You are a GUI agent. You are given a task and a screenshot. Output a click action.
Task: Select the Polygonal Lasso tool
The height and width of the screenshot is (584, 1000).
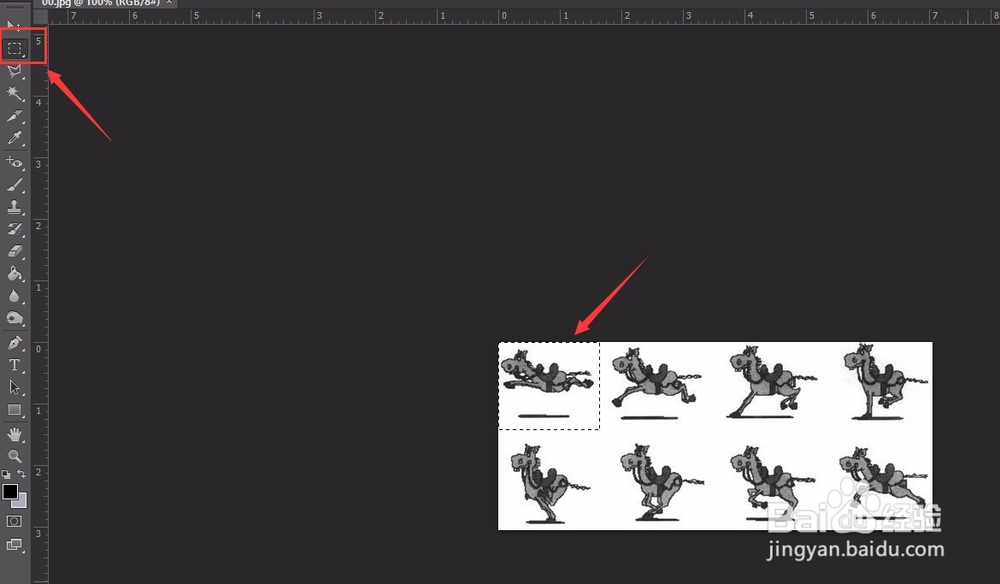point(14,71)
